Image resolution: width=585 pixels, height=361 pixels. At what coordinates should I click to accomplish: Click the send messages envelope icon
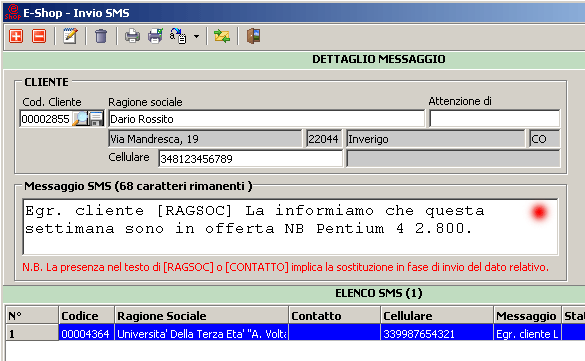[222, 36]
